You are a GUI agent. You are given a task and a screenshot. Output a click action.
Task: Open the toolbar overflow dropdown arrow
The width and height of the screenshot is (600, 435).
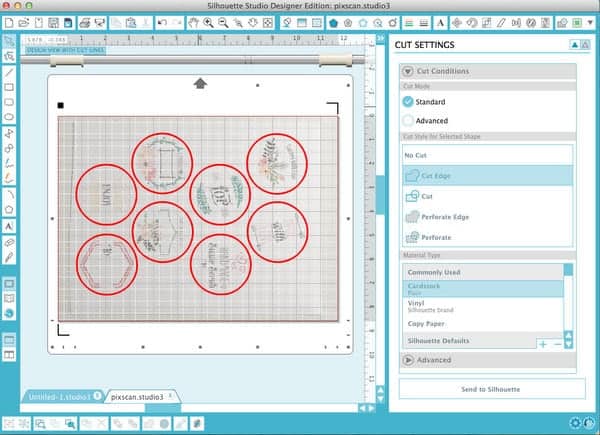point(590,23)
